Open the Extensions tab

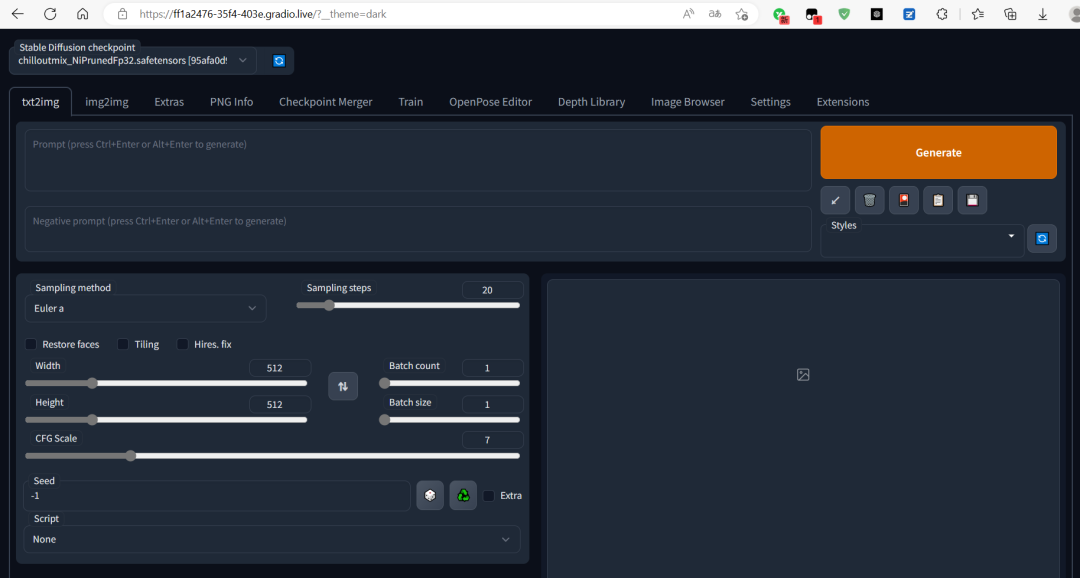(842, 102)
